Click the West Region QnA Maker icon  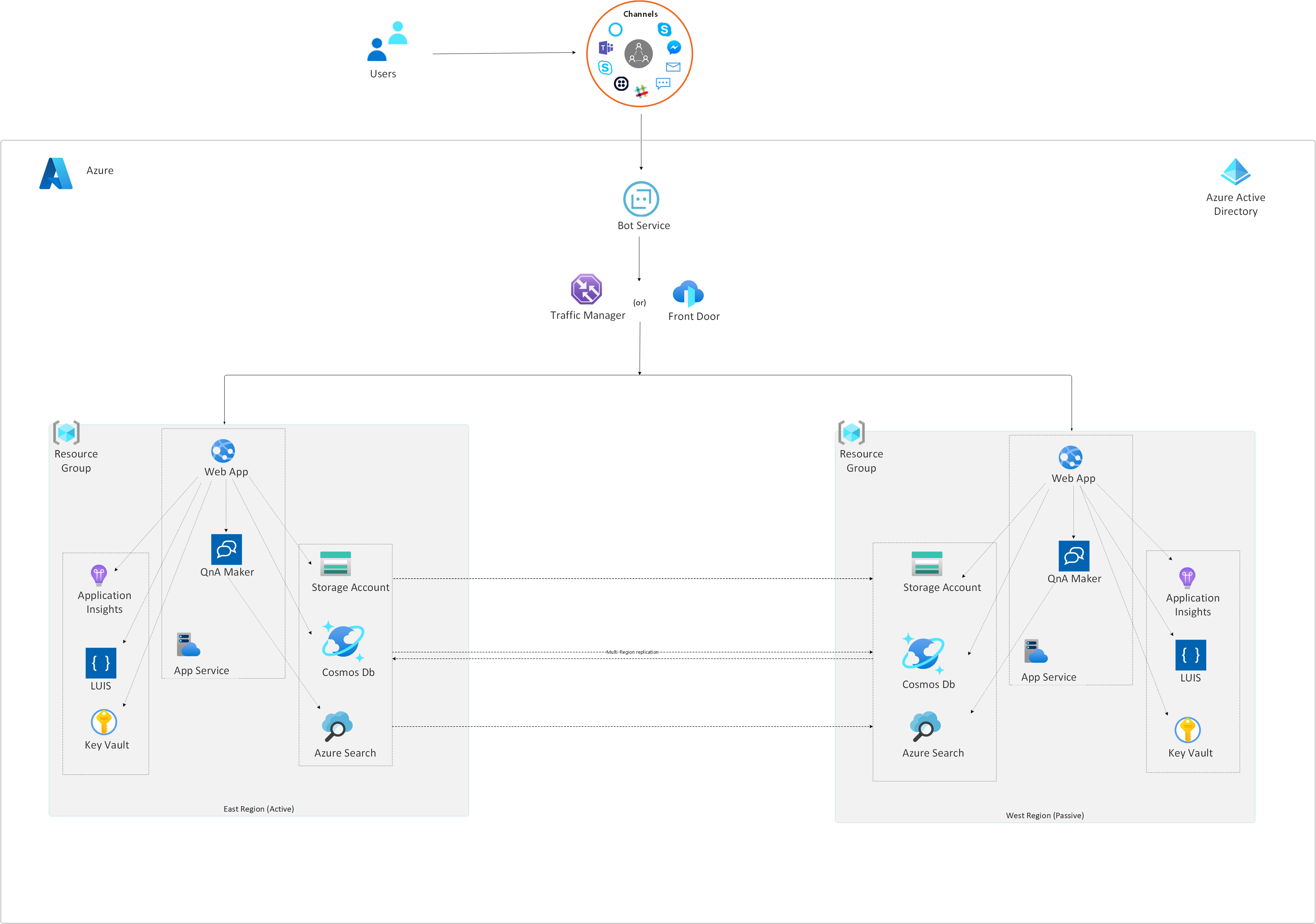point(1073,556)
